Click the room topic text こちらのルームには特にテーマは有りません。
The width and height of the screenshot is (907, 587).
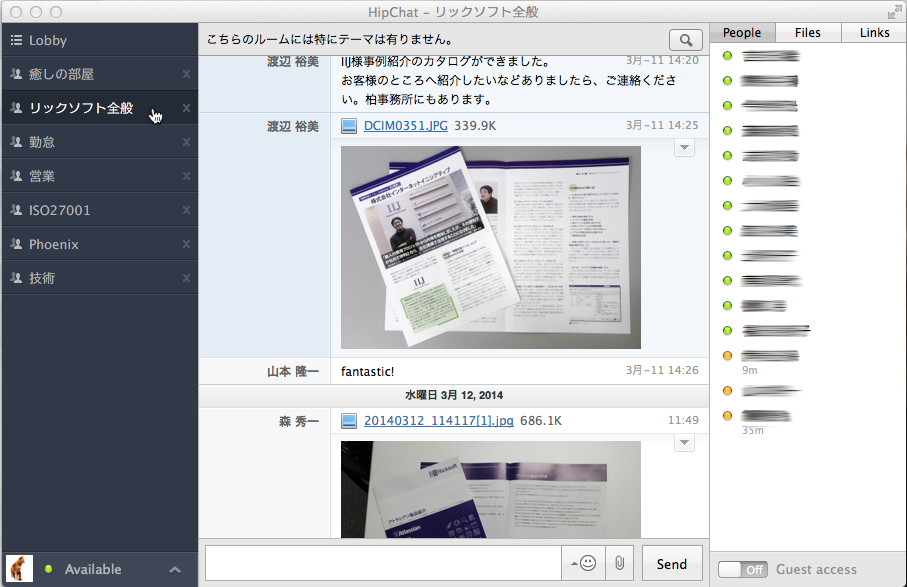(x=330, y=39)
